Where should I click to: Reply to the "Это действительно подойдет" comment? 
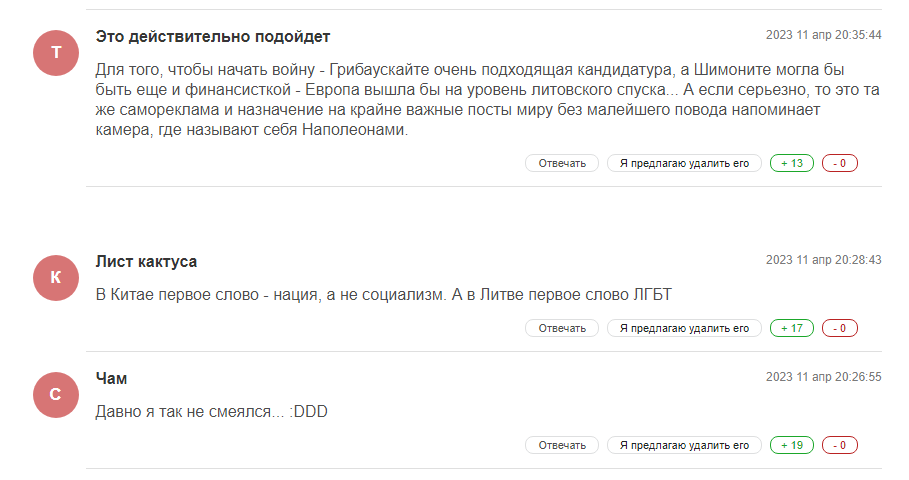pos(562,163)
